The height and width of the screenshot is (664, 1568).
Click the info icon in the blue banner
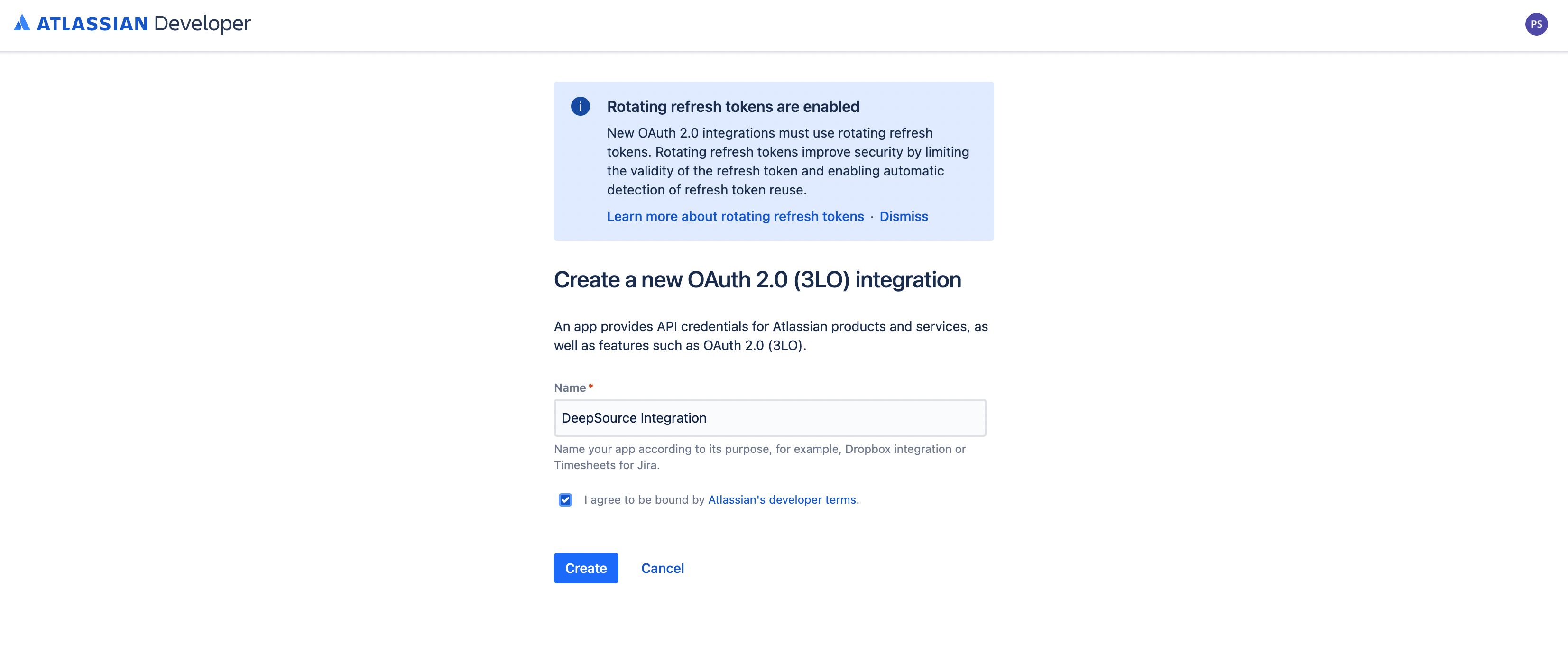click(580, 106)
